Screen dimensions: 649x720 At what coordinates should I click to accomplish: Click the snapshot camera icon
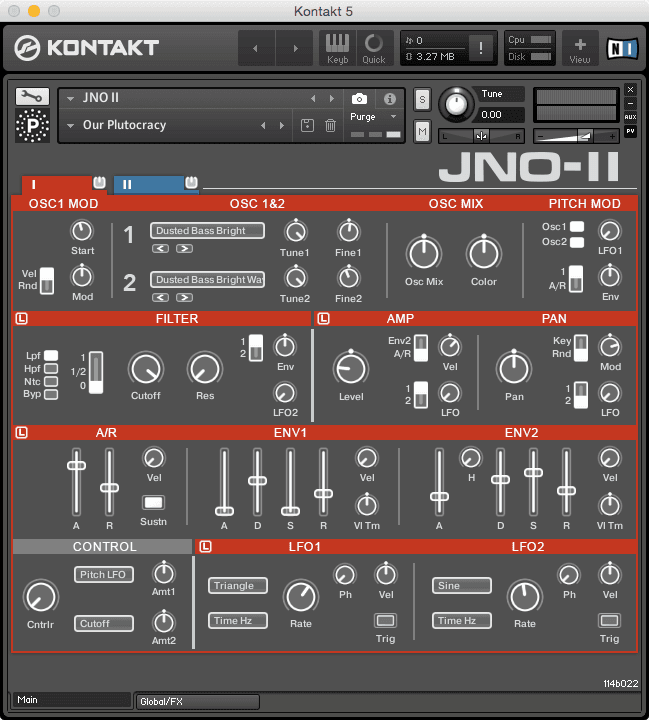click(x=359, y=99)
